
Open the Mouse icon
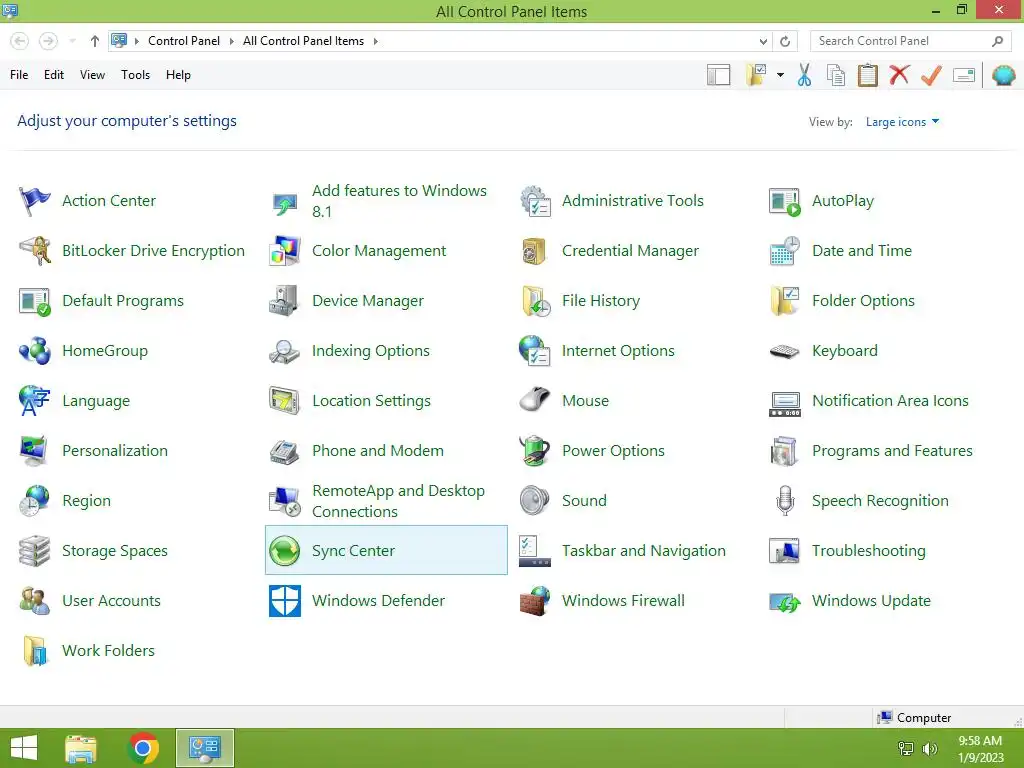(535, 400)
